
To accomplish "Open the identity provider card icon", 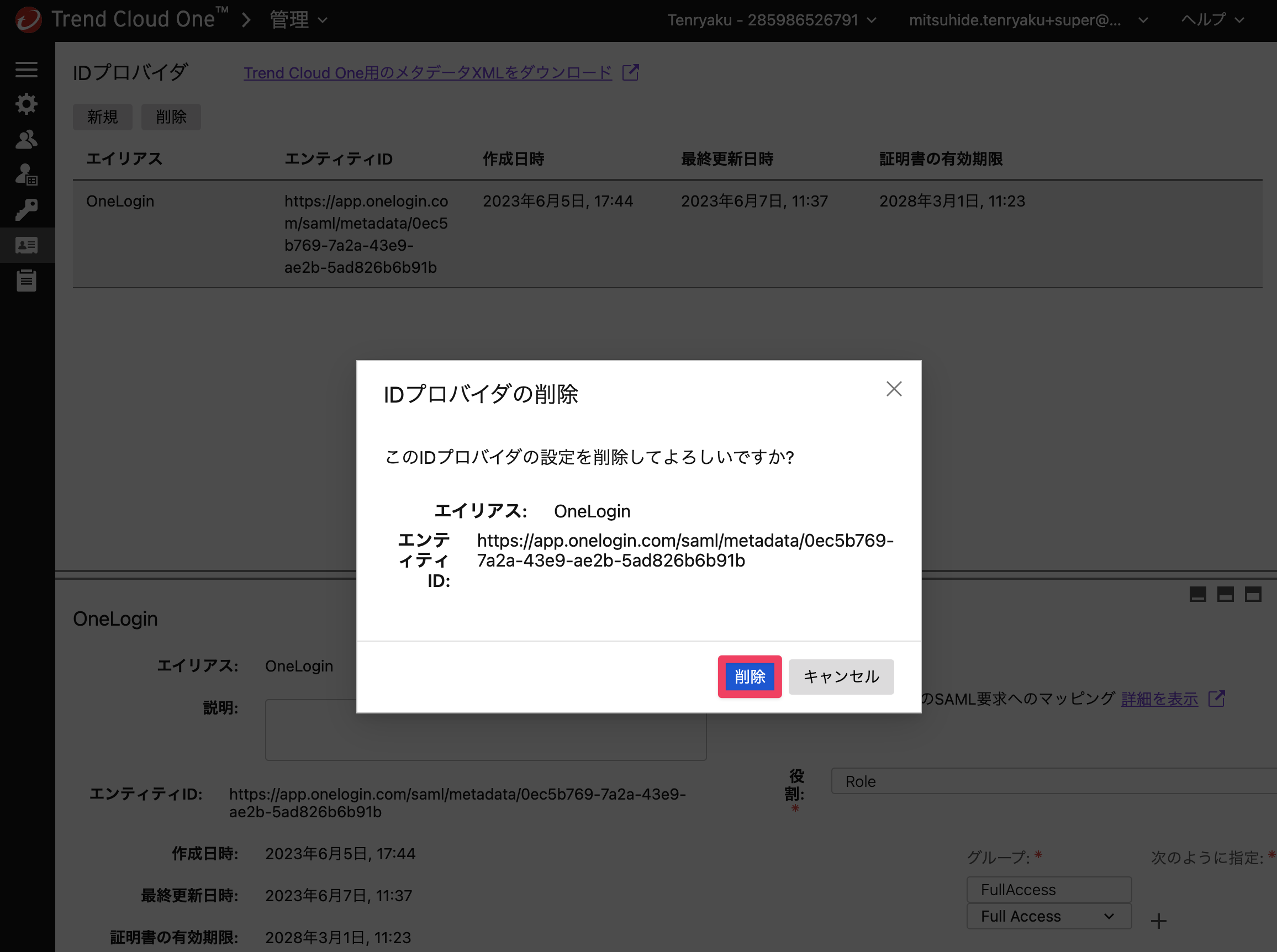I will [27, 246].
